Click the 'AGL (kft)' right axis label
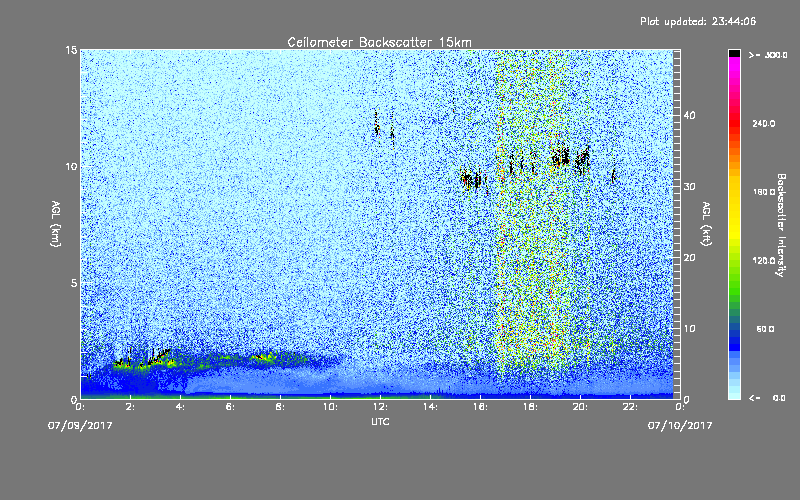Screen dimensions: 800x500 click(706, 224)
